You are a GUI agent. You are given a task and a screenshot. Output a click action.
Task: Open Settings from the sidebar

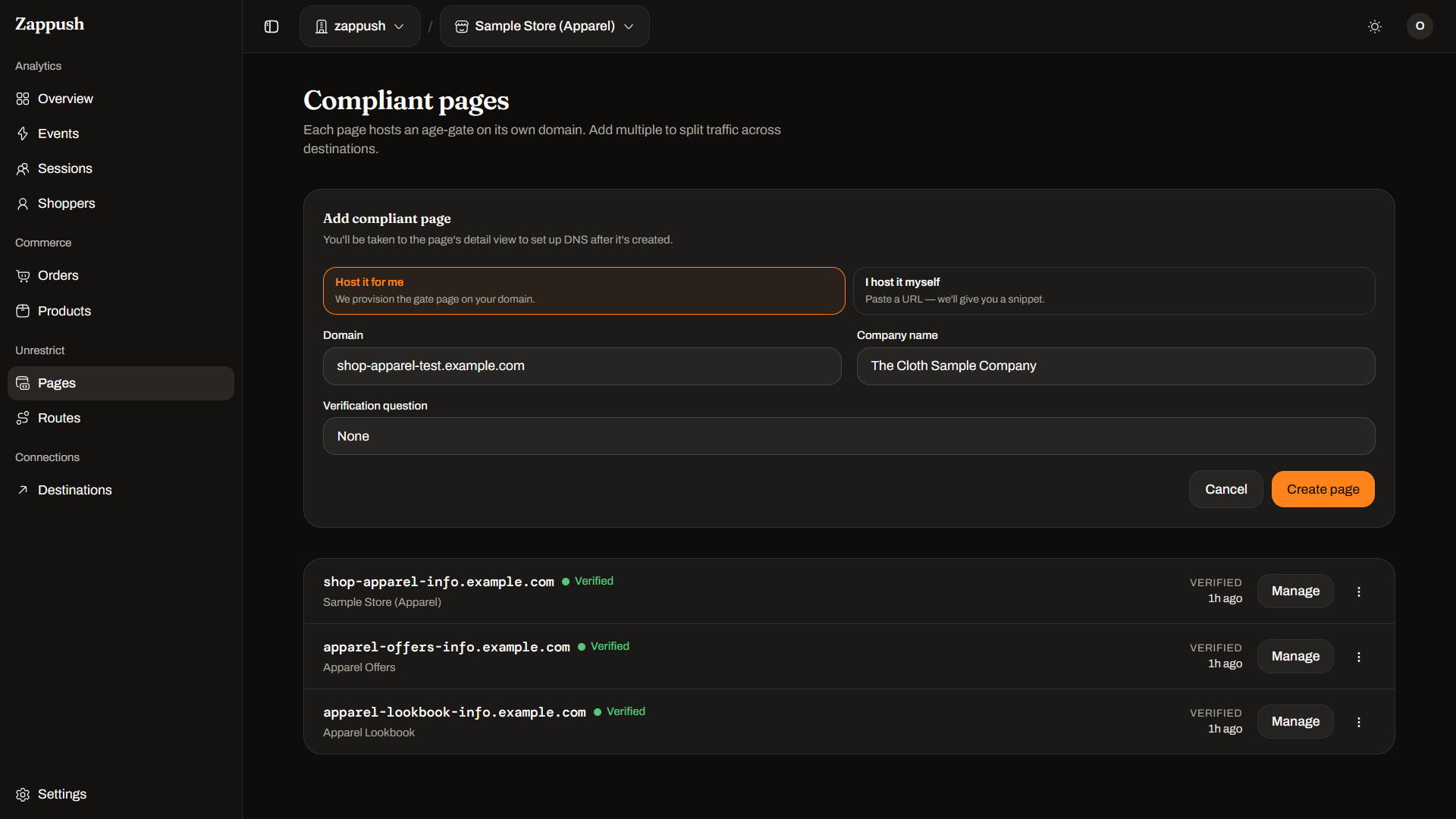[x=121, y=794]
